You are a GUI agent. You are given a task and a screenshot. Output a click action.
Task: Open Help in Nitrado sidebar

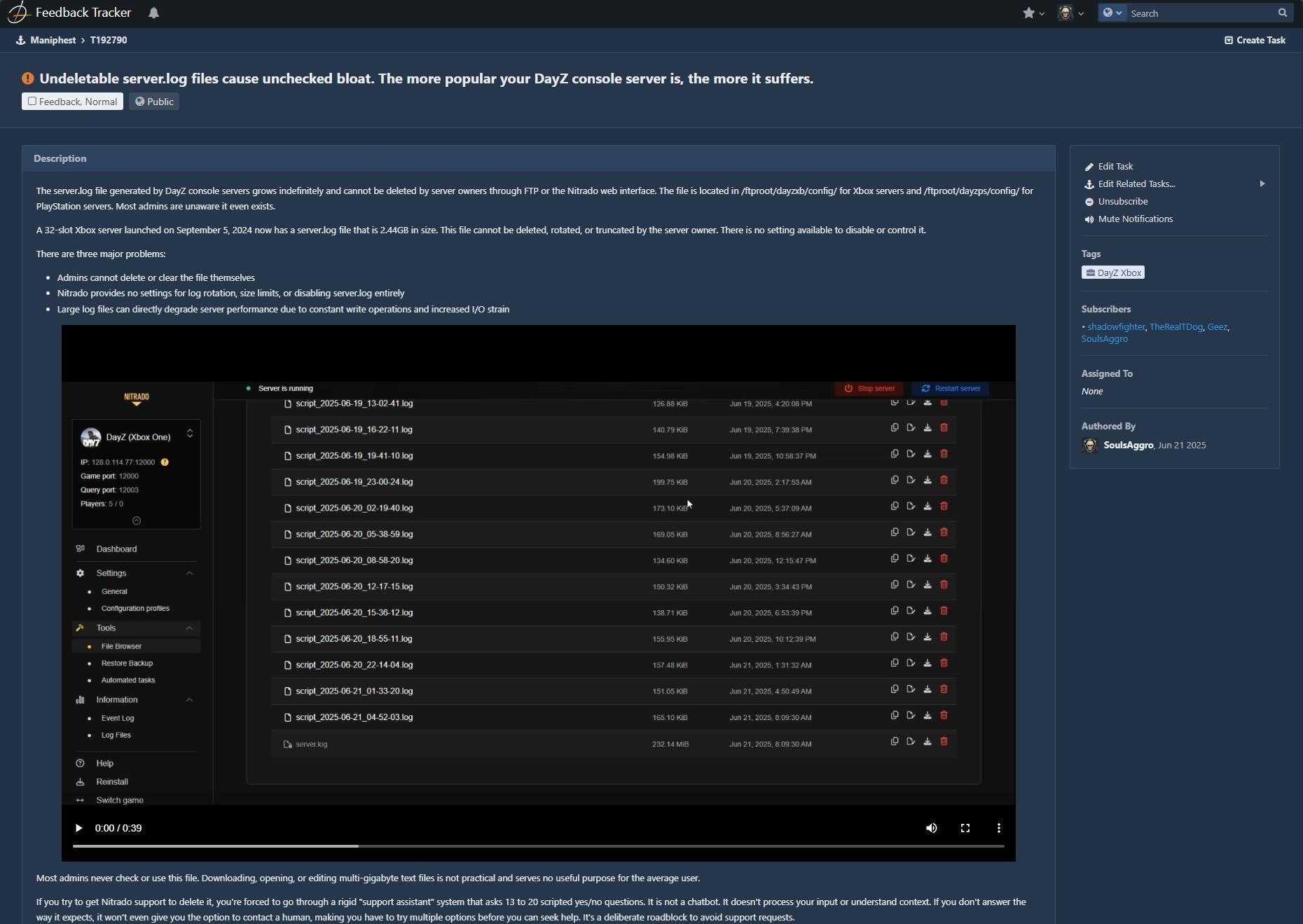pos(104,764)
